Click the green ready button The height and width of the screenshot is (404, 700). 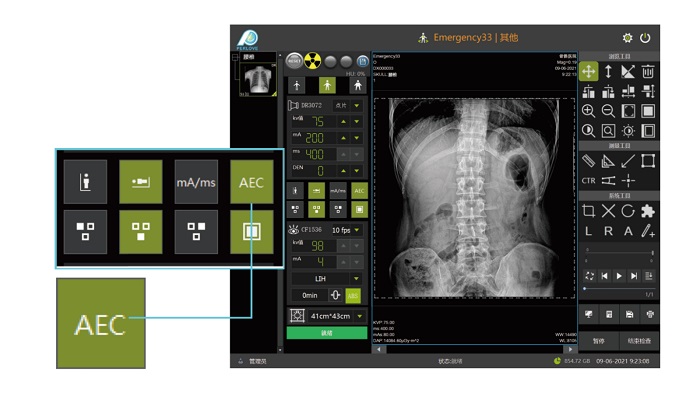(x=327, y=333)
